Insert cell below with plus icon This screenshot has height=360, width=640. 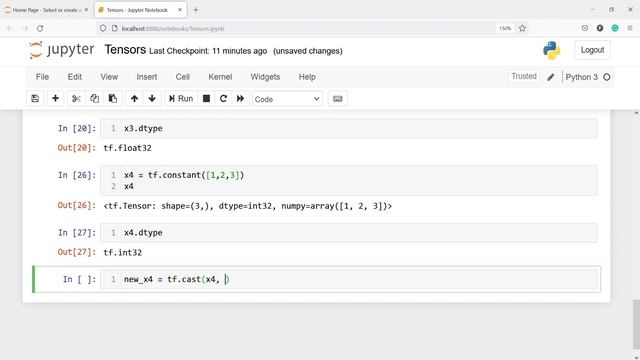tap(55, 99)
